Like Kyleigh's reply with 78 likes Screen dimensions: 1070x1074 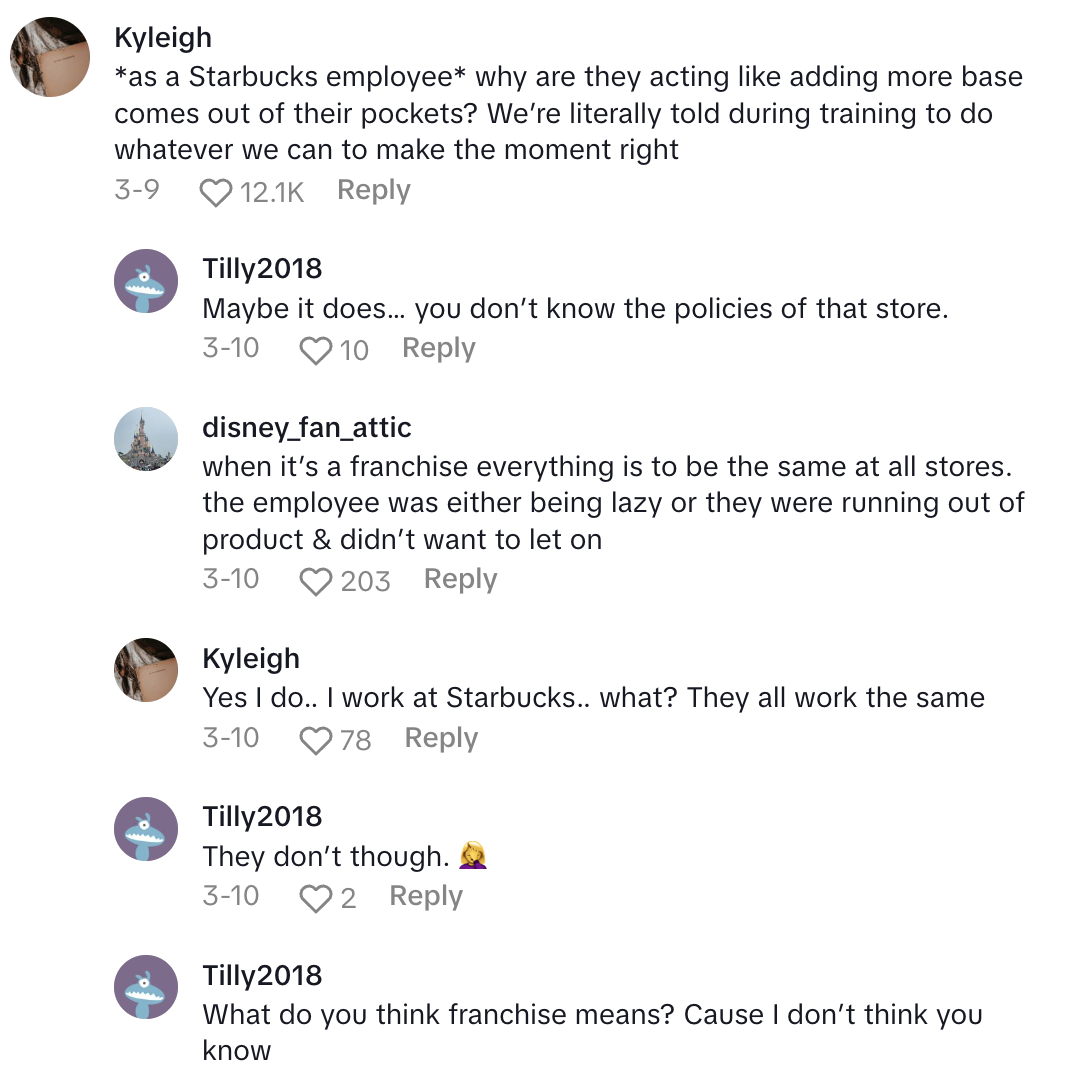315,740
